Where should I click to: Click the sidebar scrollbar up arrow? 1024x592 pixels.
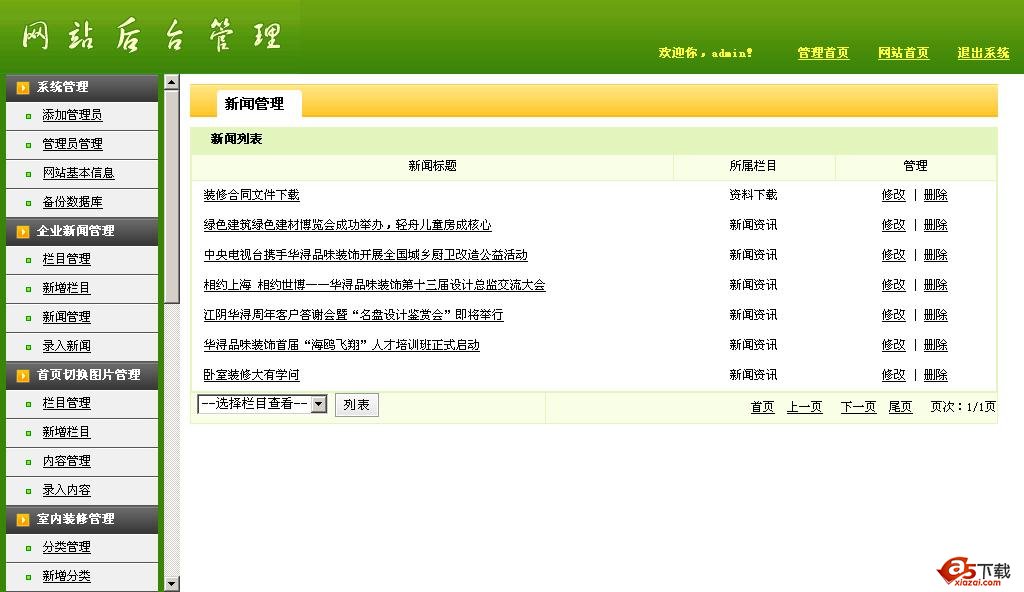172,82
